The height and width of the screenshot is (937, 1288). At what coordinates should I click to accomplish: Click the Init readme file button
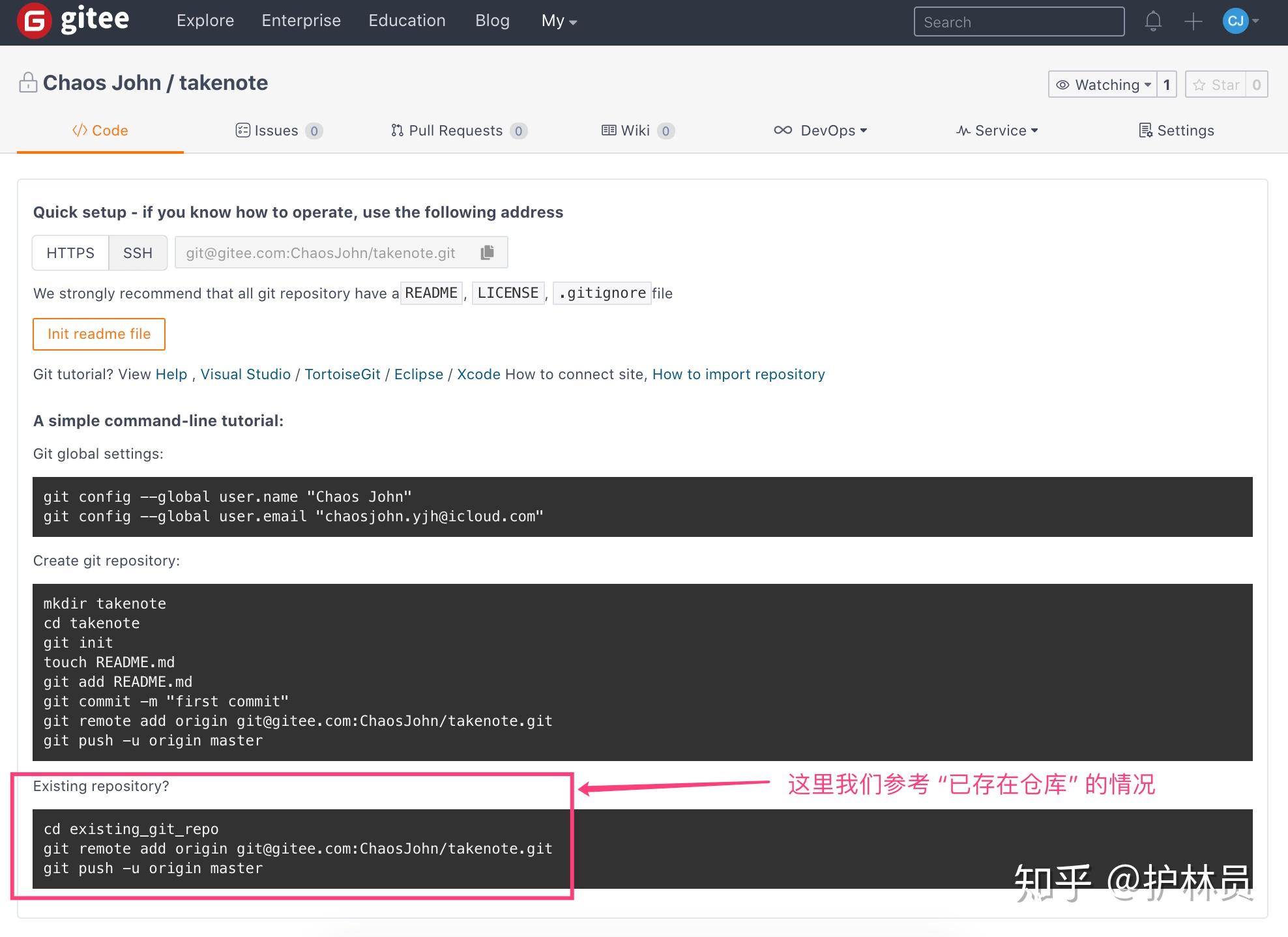[x=99, y=334]
